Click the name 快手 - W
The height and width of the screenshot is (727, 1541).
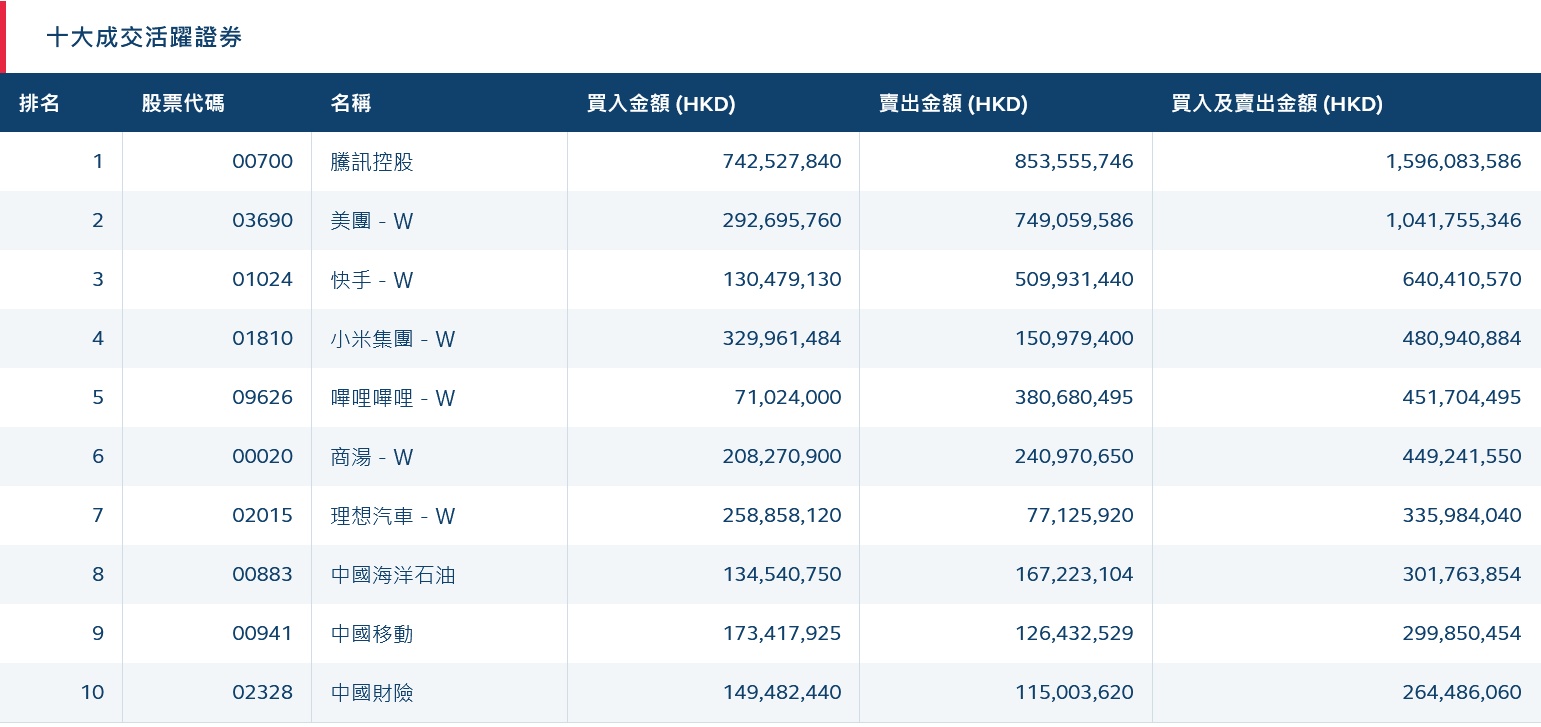point(372,280)
